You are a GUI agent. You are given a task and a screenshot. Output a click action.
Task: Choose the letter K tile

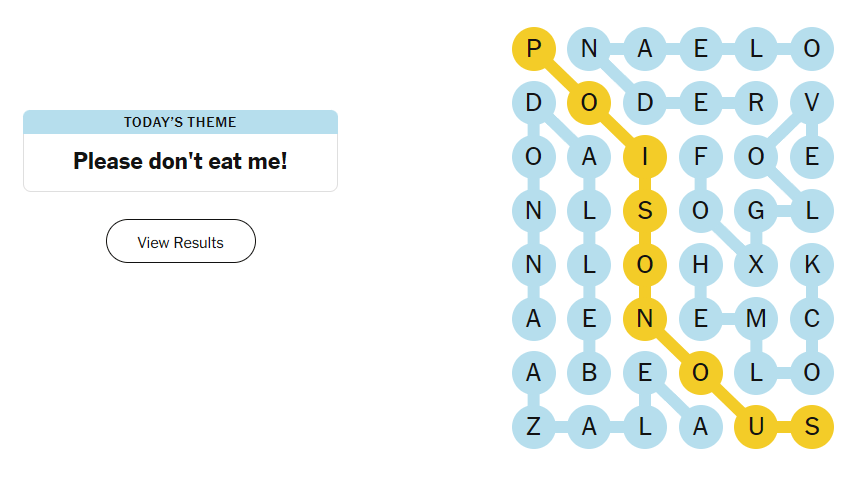812,265
